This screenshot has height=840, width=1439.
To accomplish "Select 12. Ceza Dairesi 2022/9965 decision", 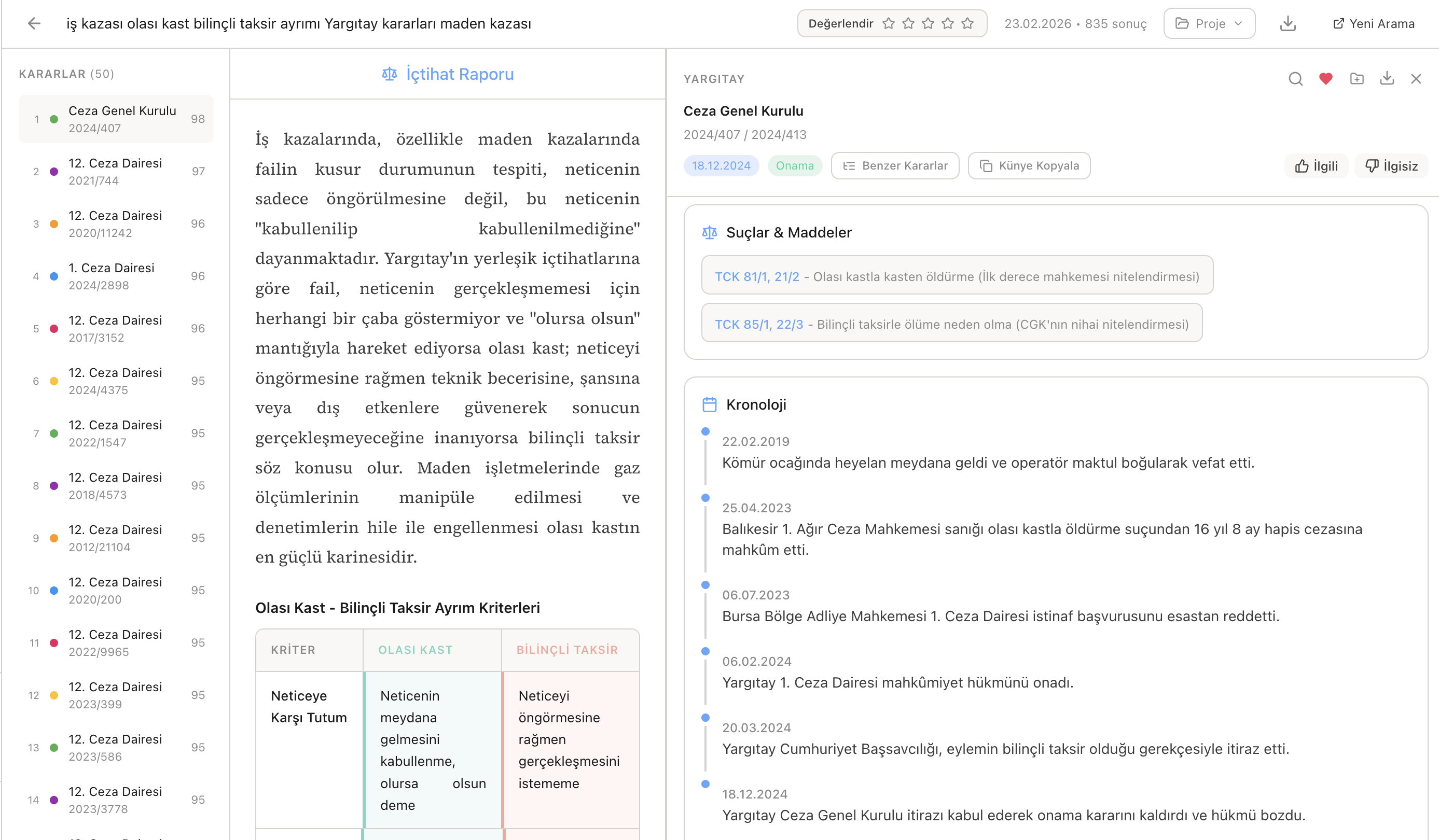I will click(117, 643).
